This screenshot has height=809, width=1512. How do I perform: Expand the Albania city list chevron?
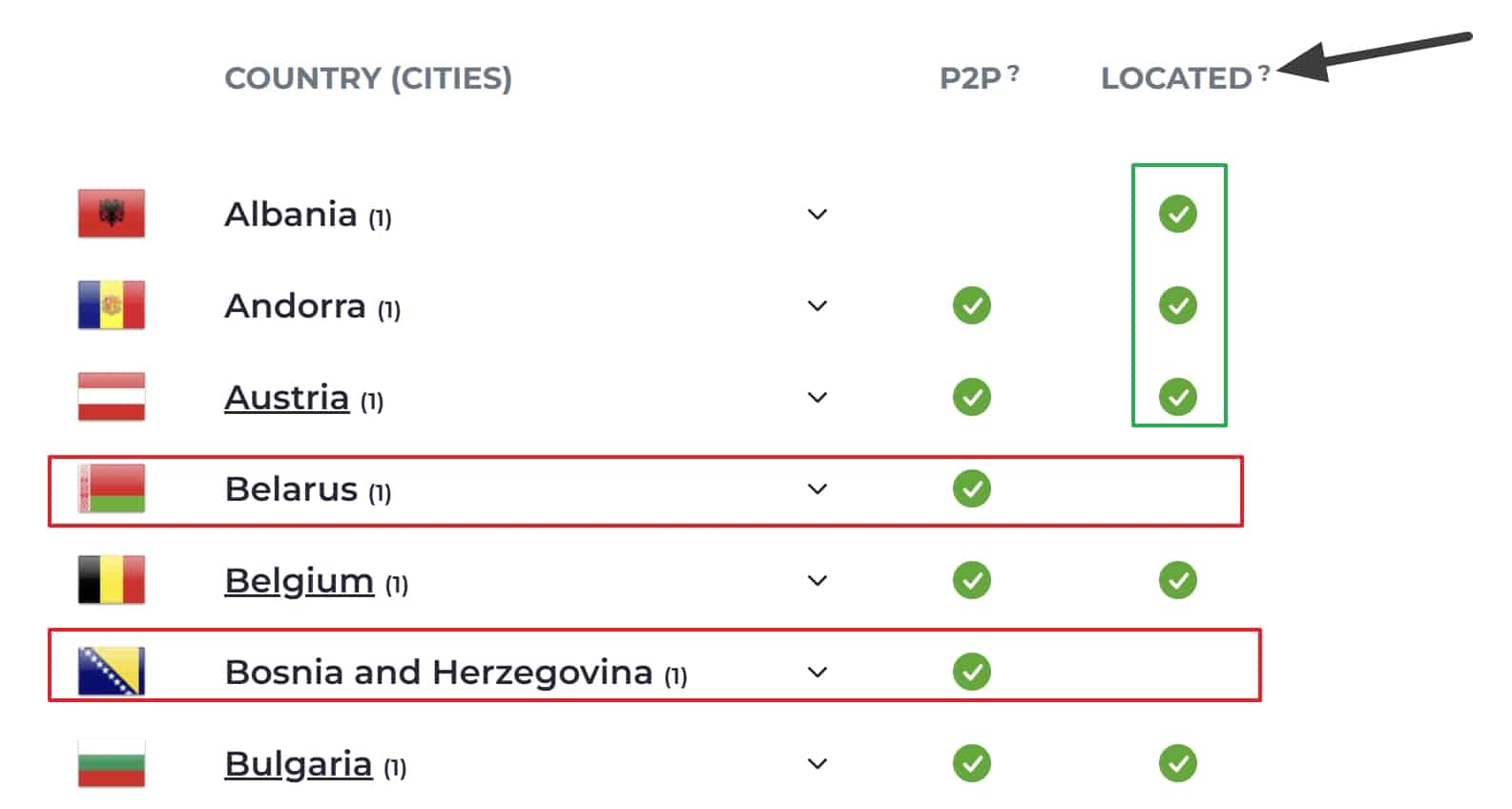[x=818, y=214]
